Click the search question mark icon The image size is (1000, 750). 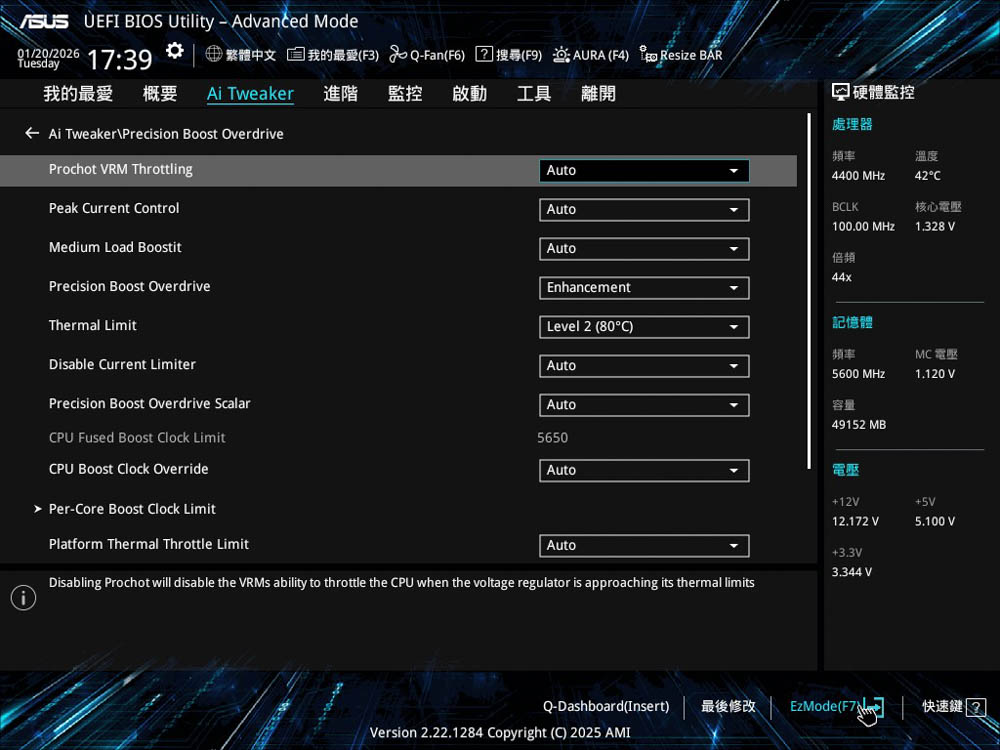tap(484, 55)
